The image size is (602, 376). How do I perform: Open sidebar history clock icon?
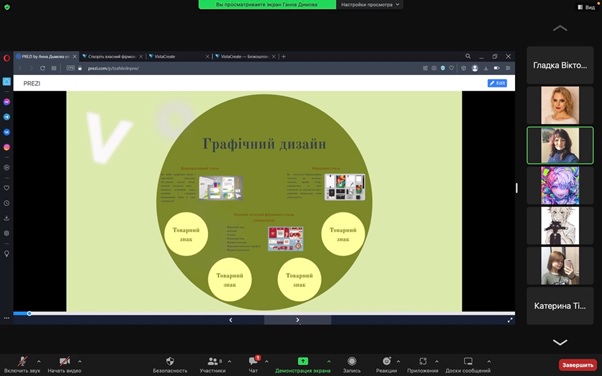pos(7,203)
